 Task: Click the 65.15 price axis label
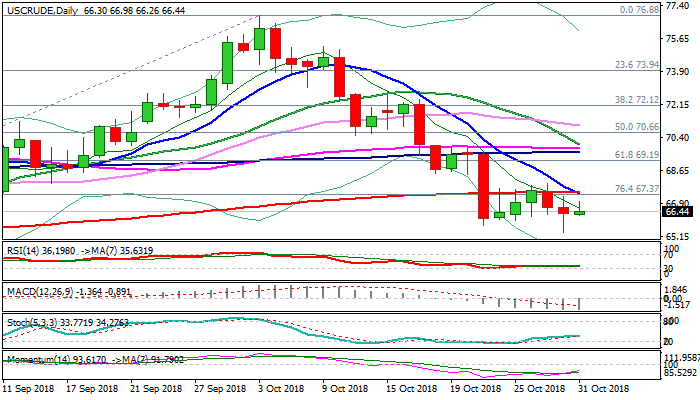677,236
